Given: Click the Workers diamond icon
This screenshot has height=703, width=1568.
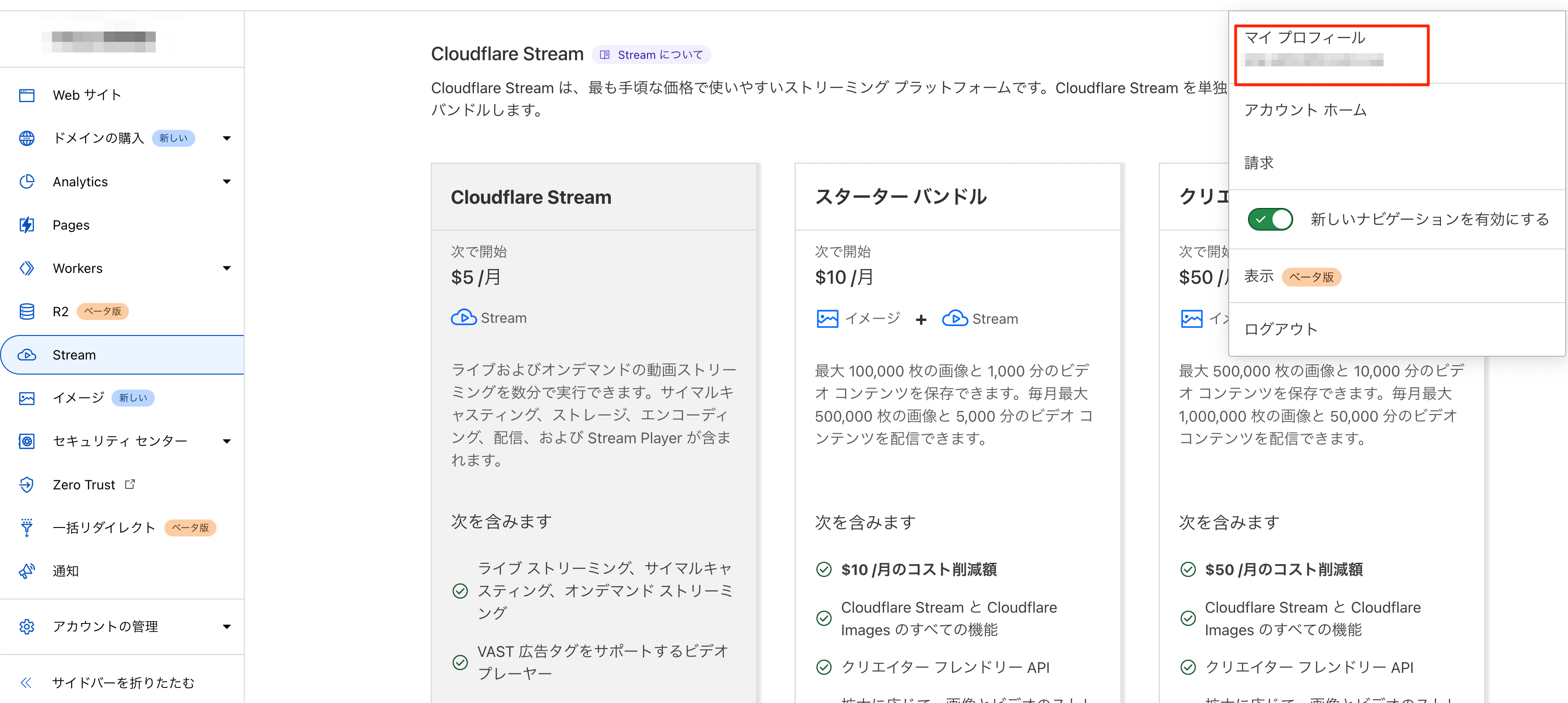Looking at the screenshot, I should tap(27, 268).
